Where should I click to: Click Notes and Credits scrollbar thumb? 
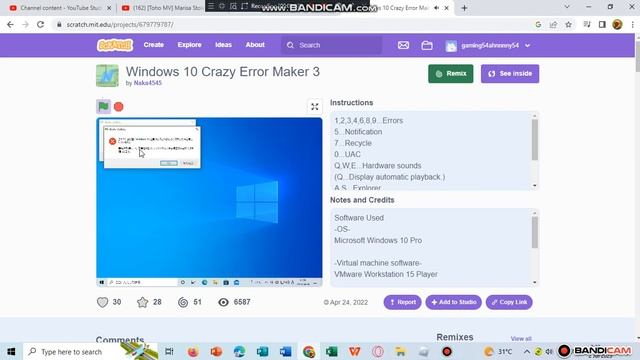pyautogui.click(x=535, y=232)
